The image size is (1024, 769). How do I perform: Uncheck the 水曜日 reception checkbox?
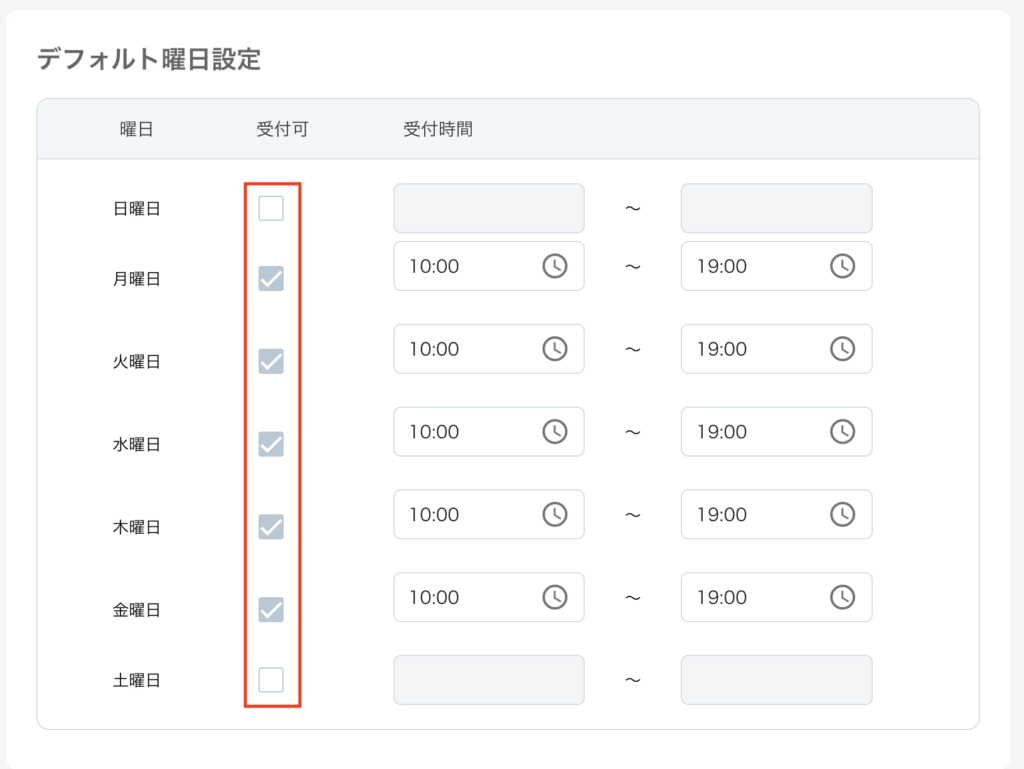271,444
